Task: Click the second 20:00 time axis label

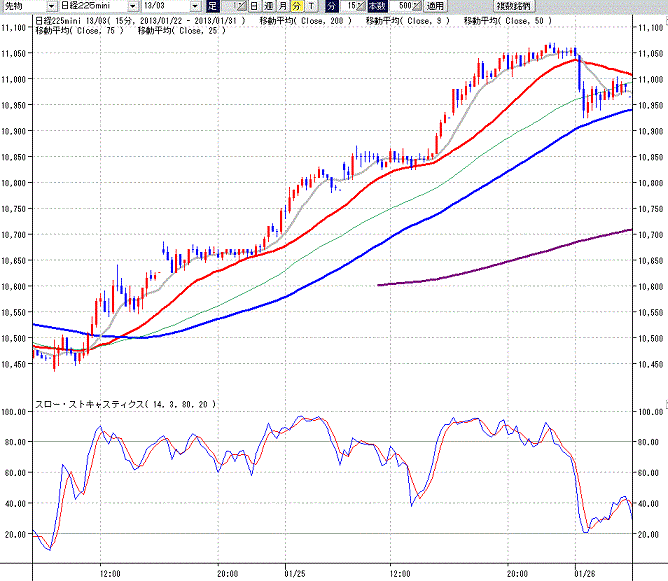Action: [x=517, y=574]
